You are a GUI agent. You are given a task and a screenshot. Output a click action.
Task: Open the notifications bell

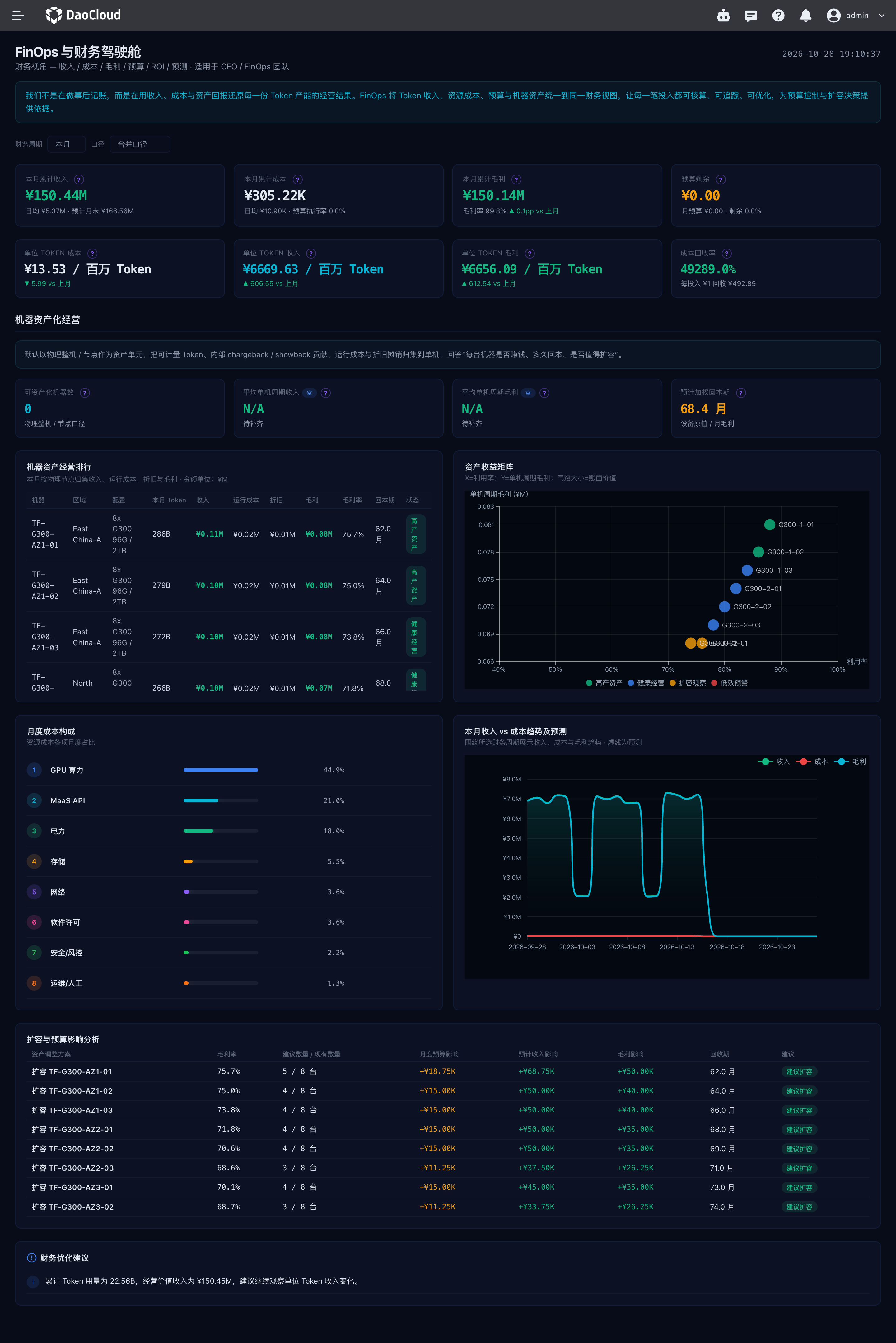click(806, 16)
